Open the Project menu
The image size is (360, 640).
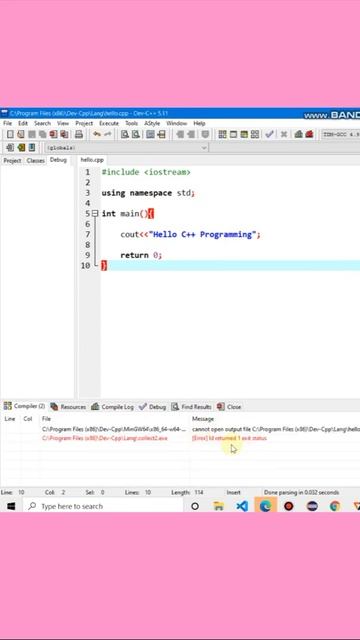pyautogui.click(x=84, y=123)
